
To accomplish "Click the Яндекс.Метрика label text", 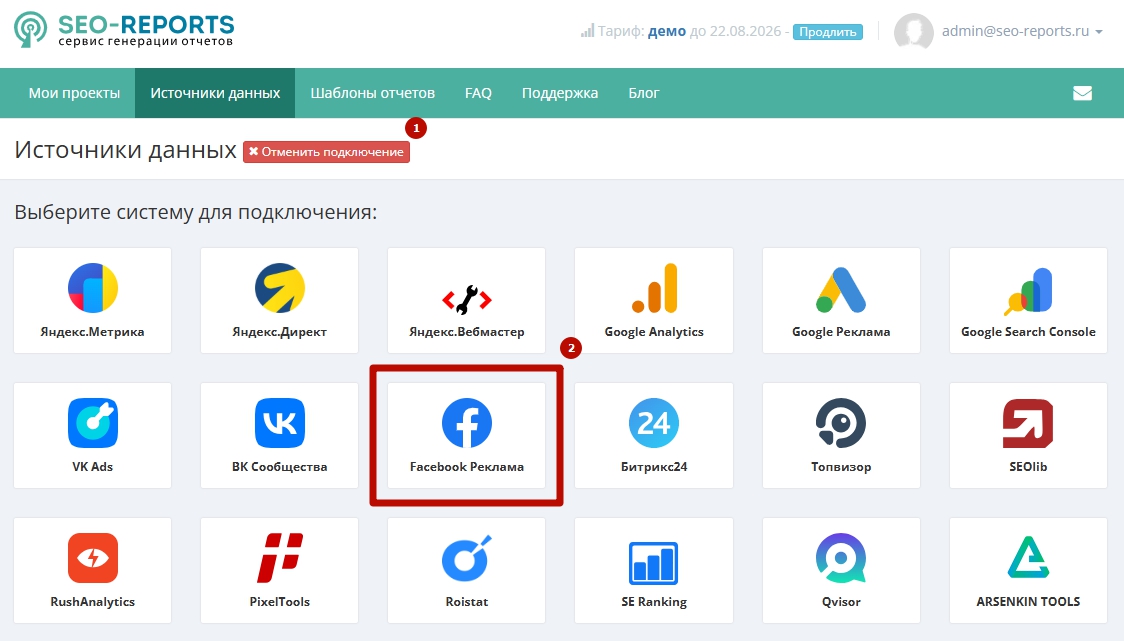I will point(92,332).
